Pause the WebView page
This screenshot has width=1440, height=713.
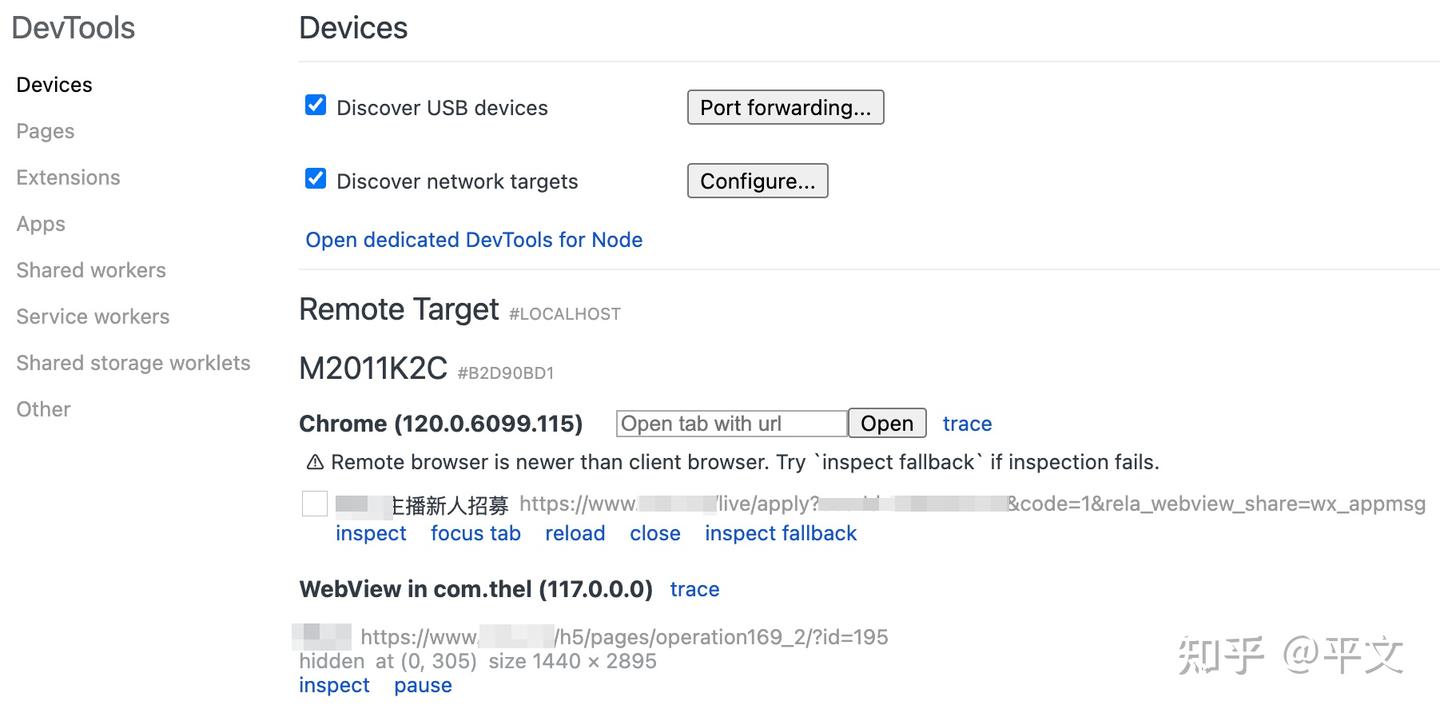coord(423,685)
